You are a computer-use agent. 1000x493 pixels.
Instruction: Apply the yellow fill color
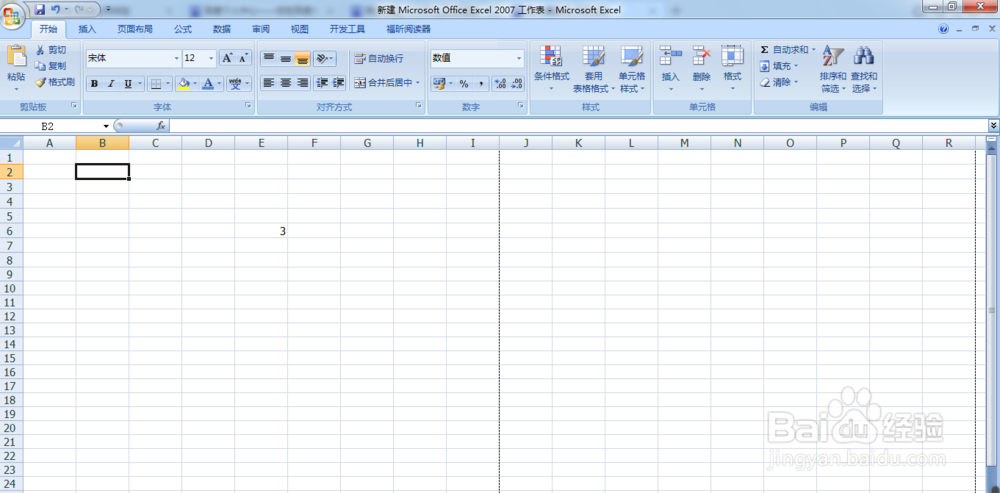184,84
